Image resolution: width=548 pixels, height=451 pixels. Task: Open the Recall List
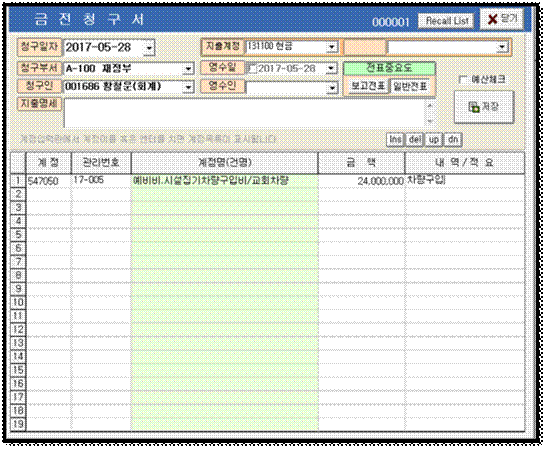[446, 21]
